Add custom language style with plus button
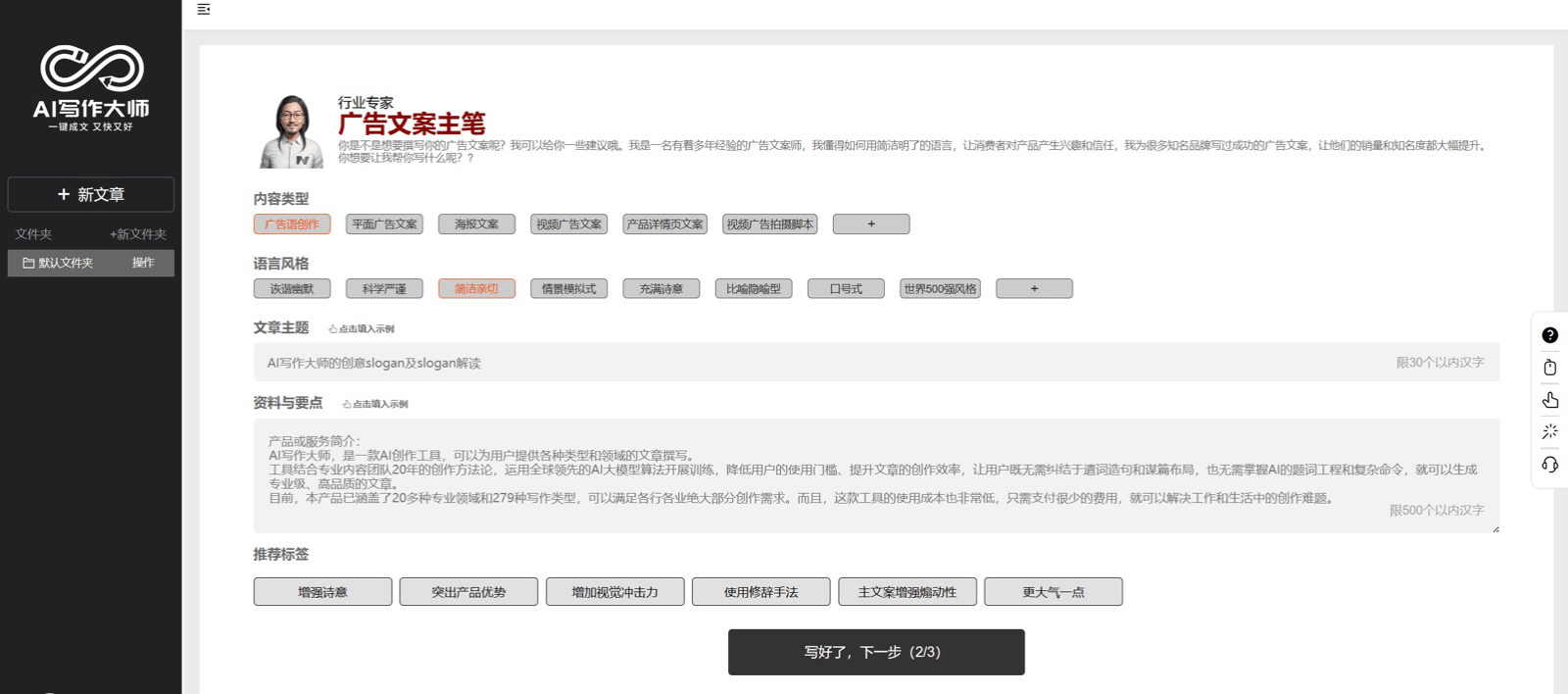This screenshot has width=1568, height=694. (1034, 289)
